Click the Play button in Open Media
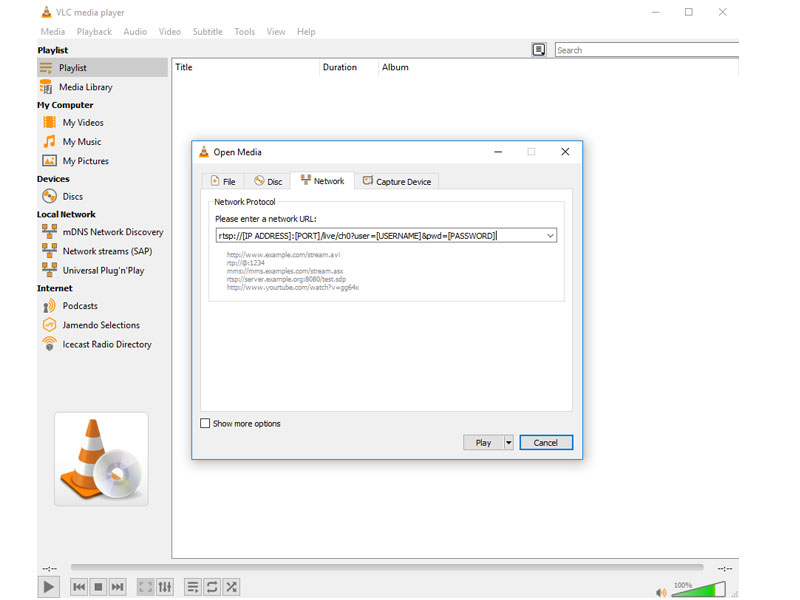The width and height of the screenshot is (800, 600). click(483, 443)
